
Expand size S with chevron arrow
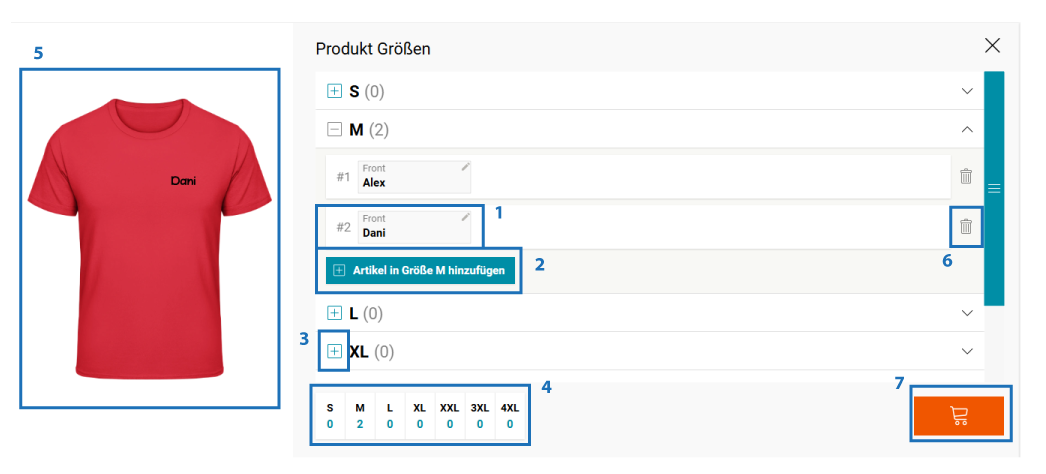tap(967, 91)
